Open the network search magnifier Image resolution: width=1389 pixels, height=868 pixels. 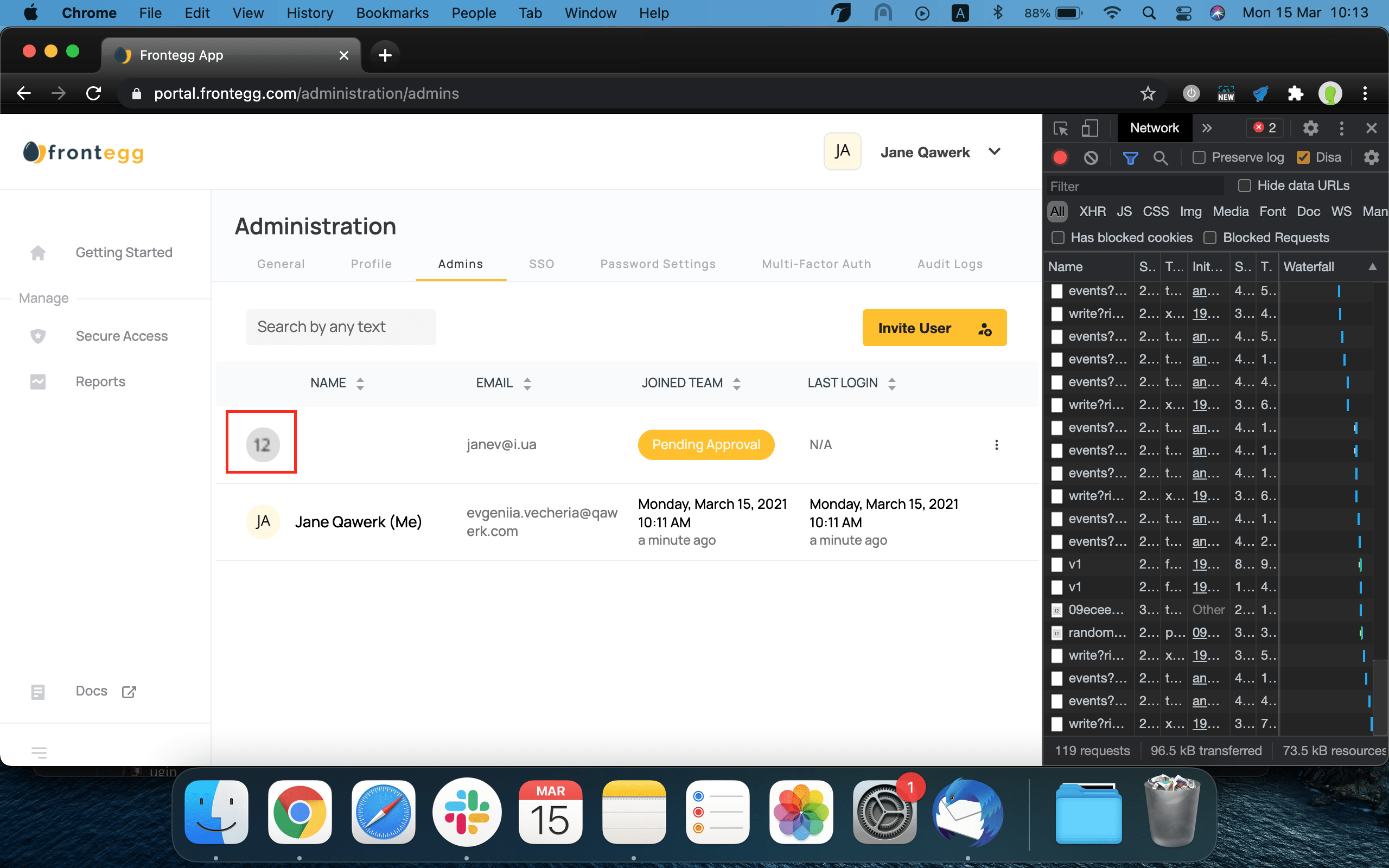(x=1161, y=157)
